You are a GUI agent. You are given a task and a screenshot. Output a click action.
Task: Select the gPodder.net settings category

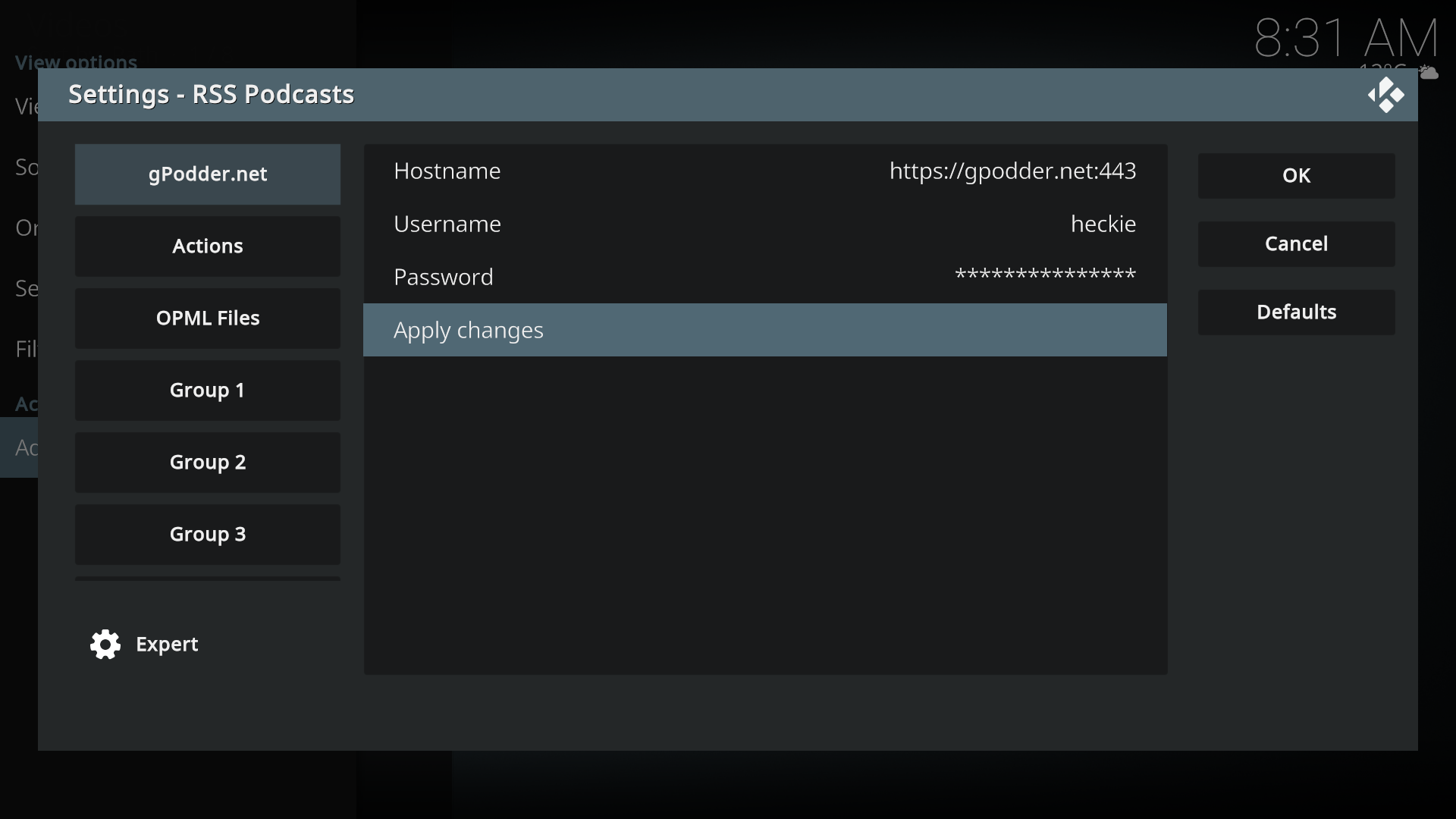[207, 174]
